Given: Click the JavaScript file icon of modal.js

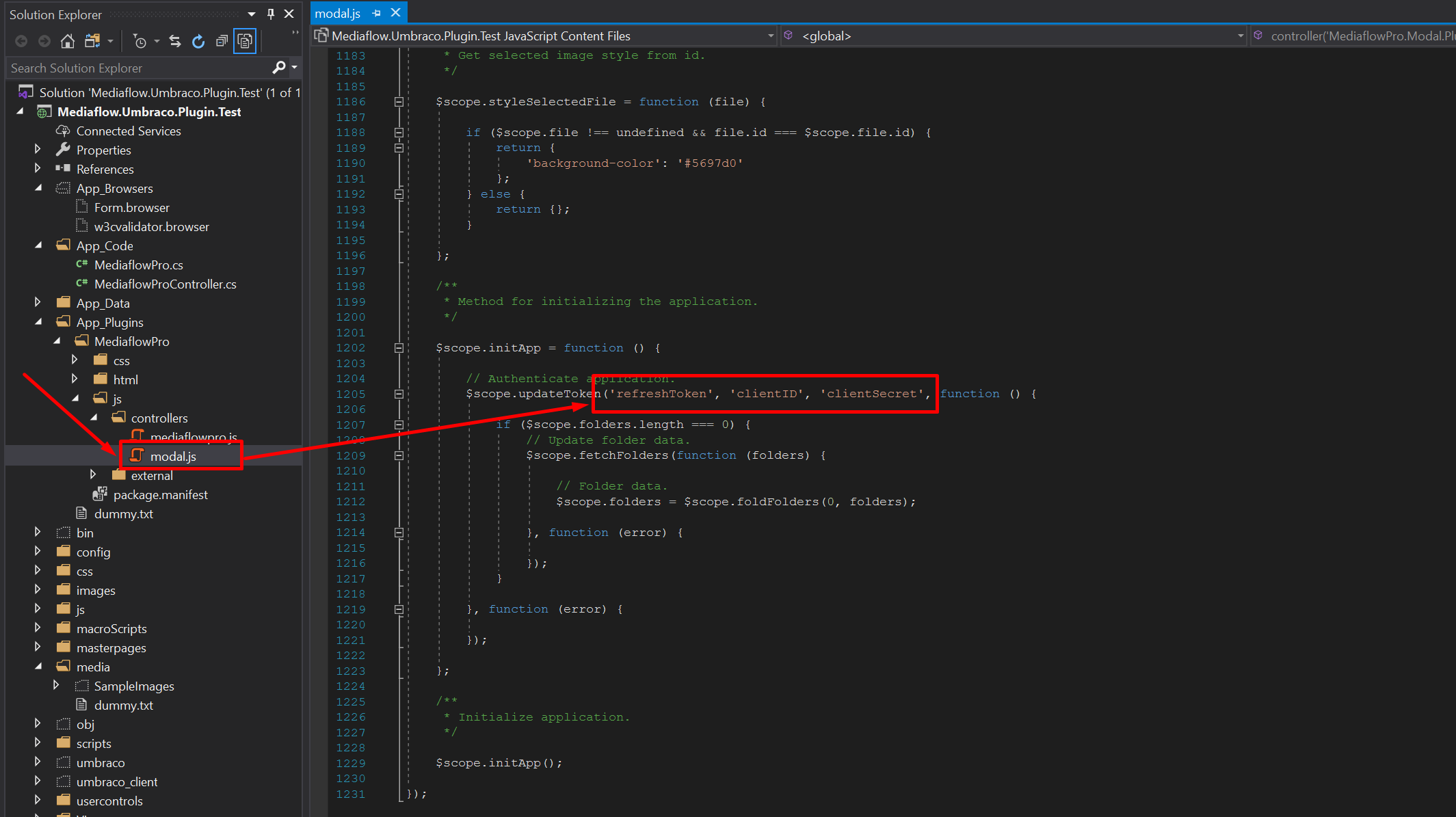Looking at the screenshot, I should 137,455.
